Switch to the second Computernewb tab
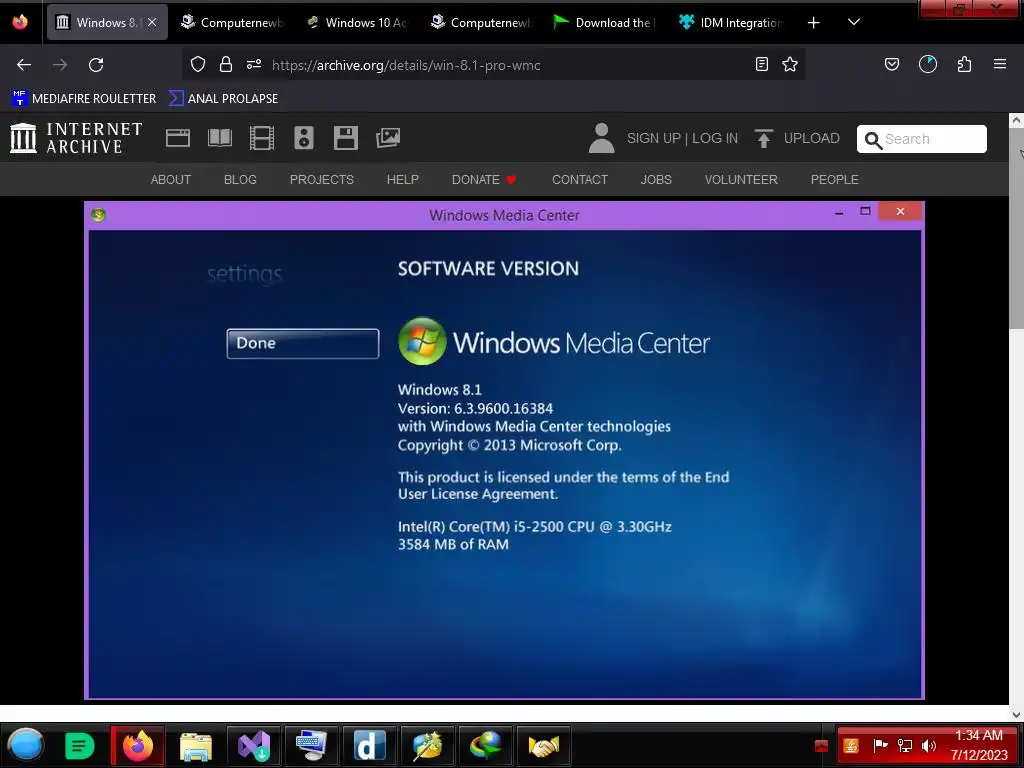1024x768 pixels. [481, 22]
